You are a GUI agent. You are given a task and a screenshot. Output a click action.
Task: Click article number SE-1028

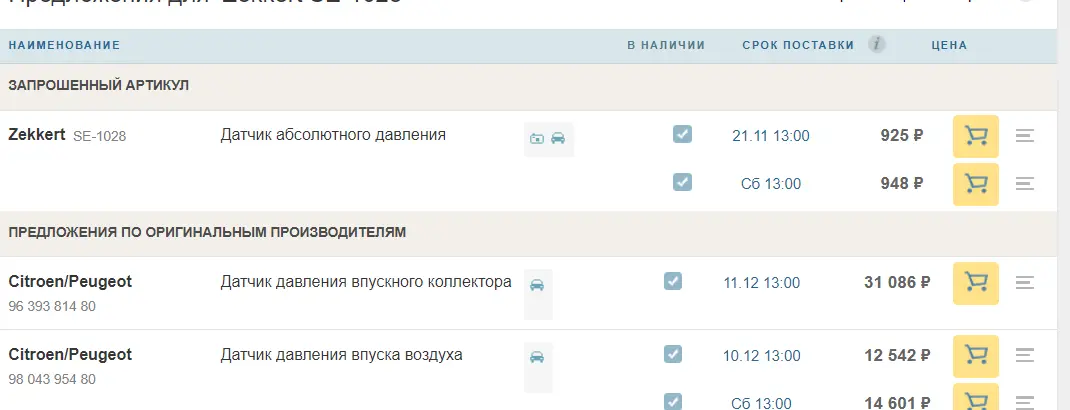pyautogui.click(x=100, y=136)
